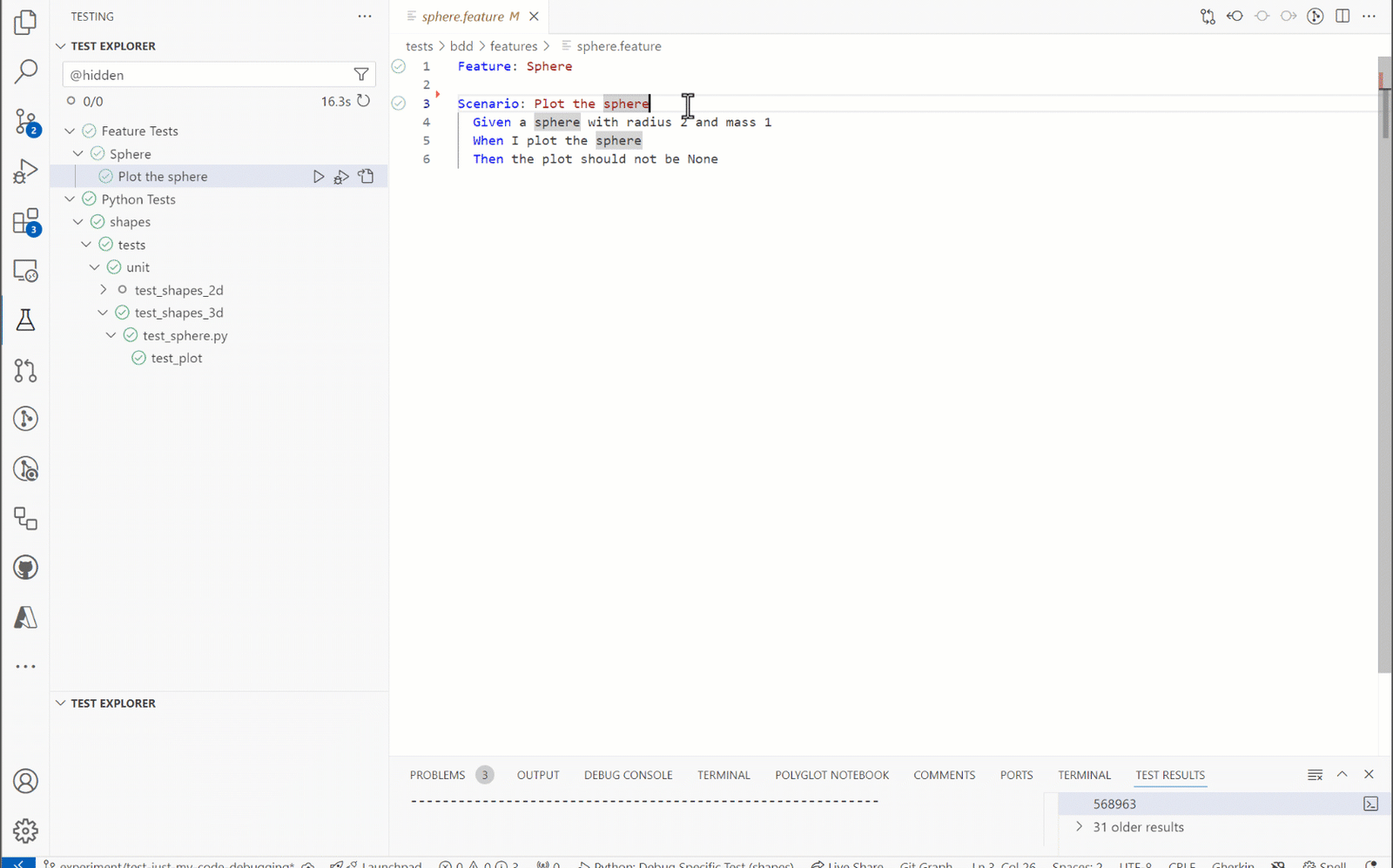Open Run and Debug view

[x=25, y=172]
